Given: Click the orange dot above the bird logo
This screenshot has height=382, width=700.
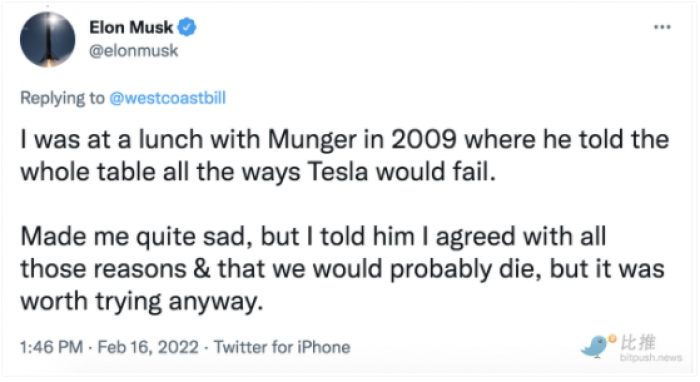Looking at the screenshot, I should pyautogui.click(x=612, y=339).
